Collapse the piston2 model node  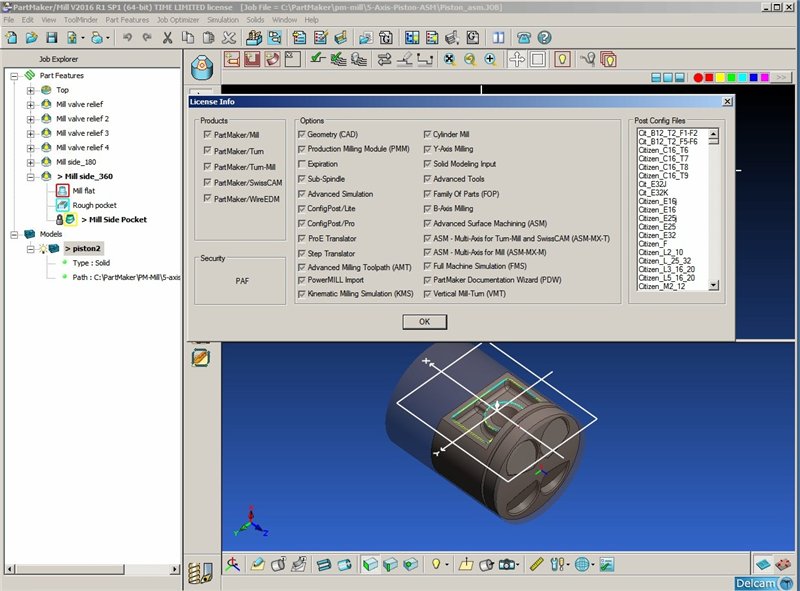click(x=31, y=249)
